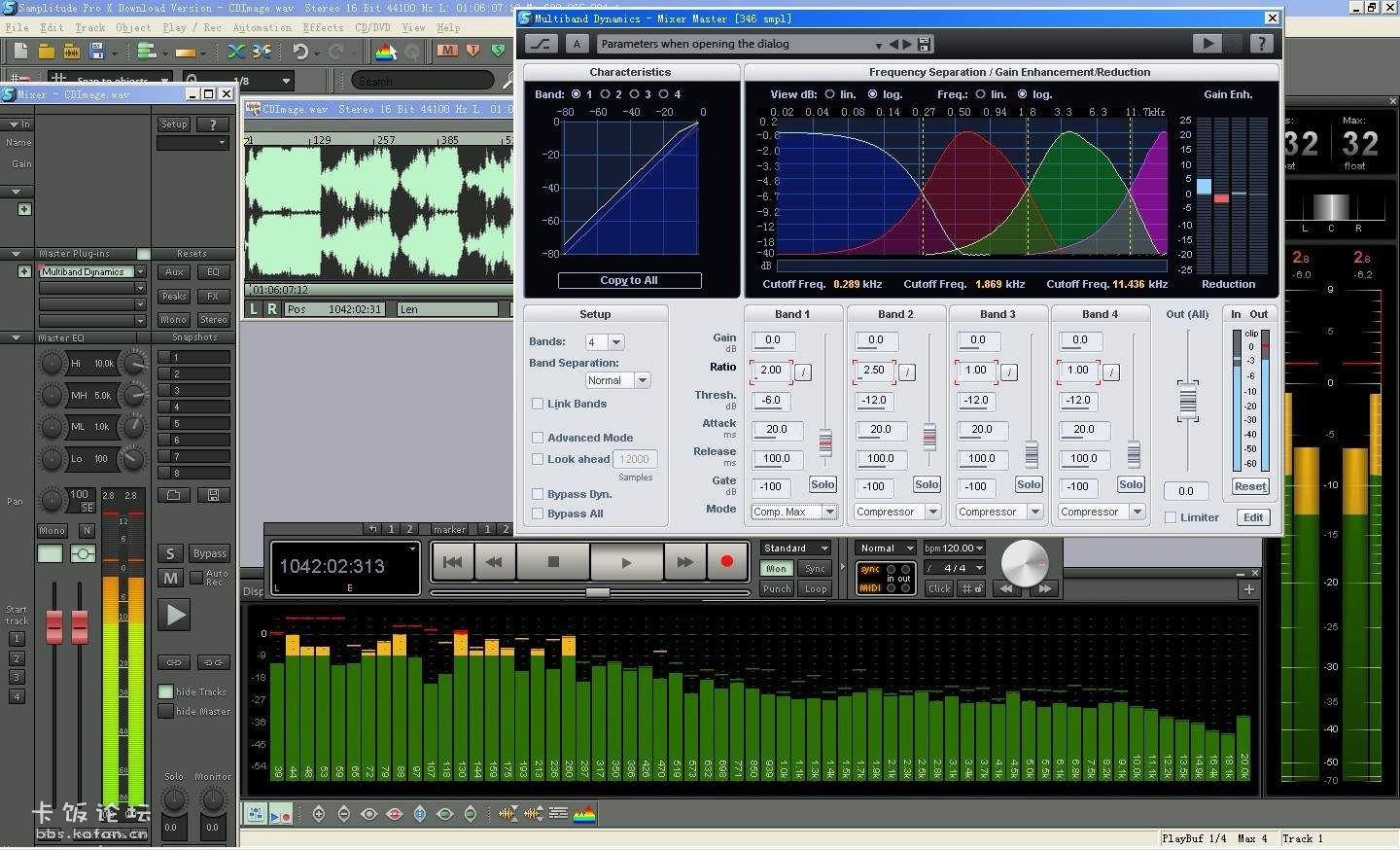Image resolution: width=1400 pixels, height=850 pixels.
Task: Click the red Record button
Action: pyautogui.click(x=726, y=562)
